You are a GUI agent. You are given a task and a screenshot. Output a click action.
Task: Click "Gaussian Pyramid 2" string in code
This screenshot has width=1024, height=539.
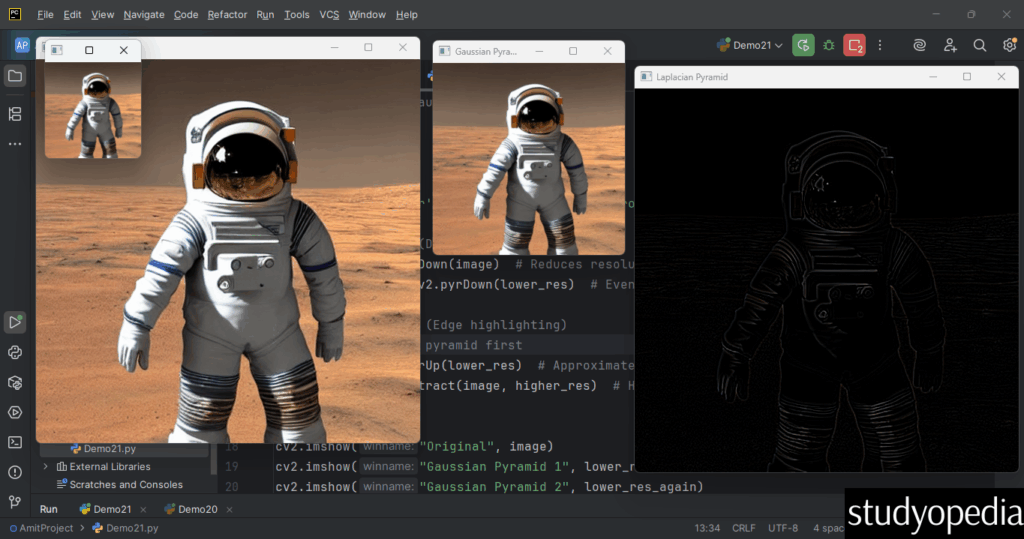coord(496,487)
